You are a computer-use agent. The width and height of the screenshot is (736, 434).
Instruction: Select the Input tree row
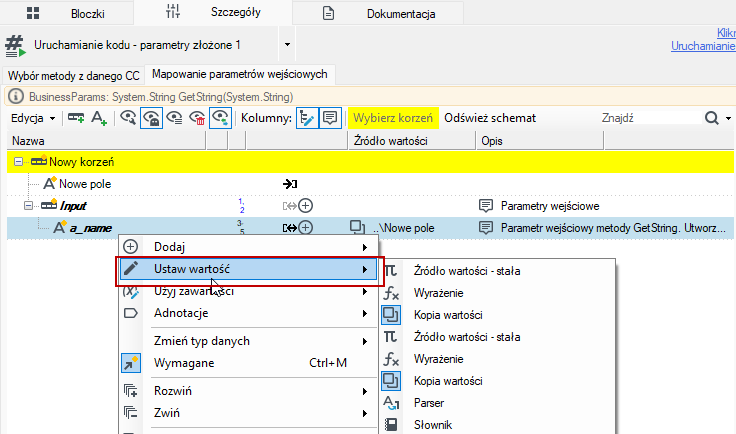coord(370,206)
